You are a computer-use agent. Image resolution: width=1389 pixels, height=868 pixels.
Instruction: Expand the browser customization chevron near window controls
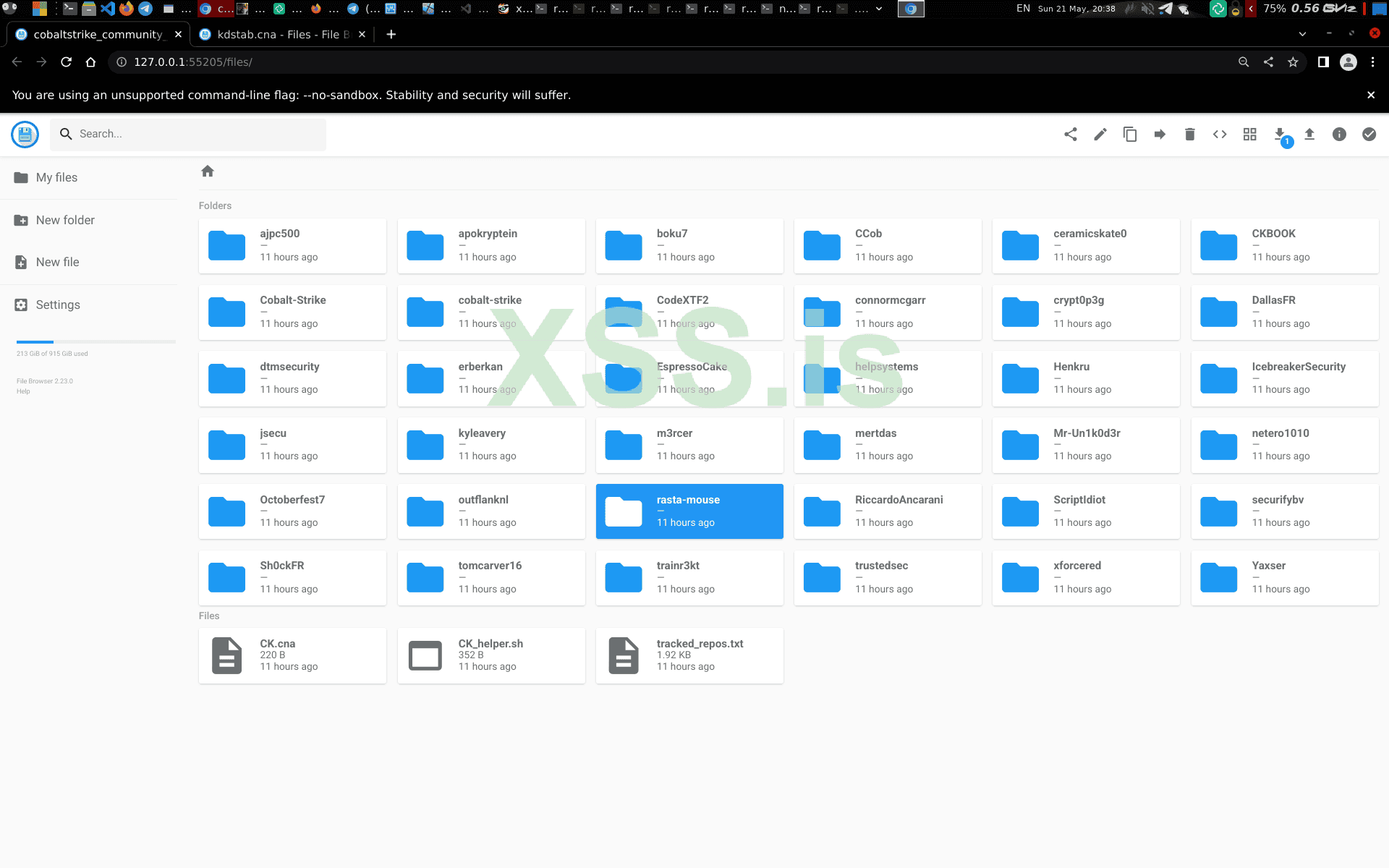pos(1302,33)
